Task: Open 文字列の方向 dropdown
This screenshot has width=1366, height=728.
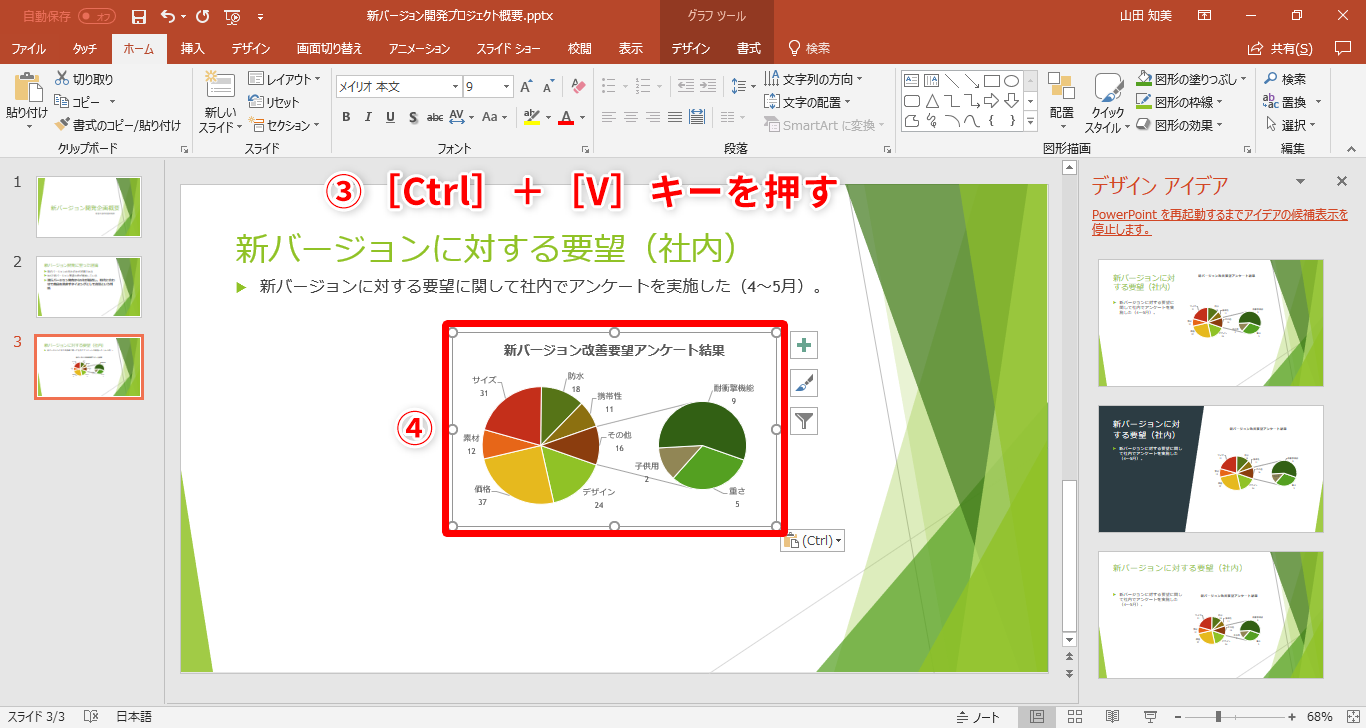Action: click(x=813, y=79)
